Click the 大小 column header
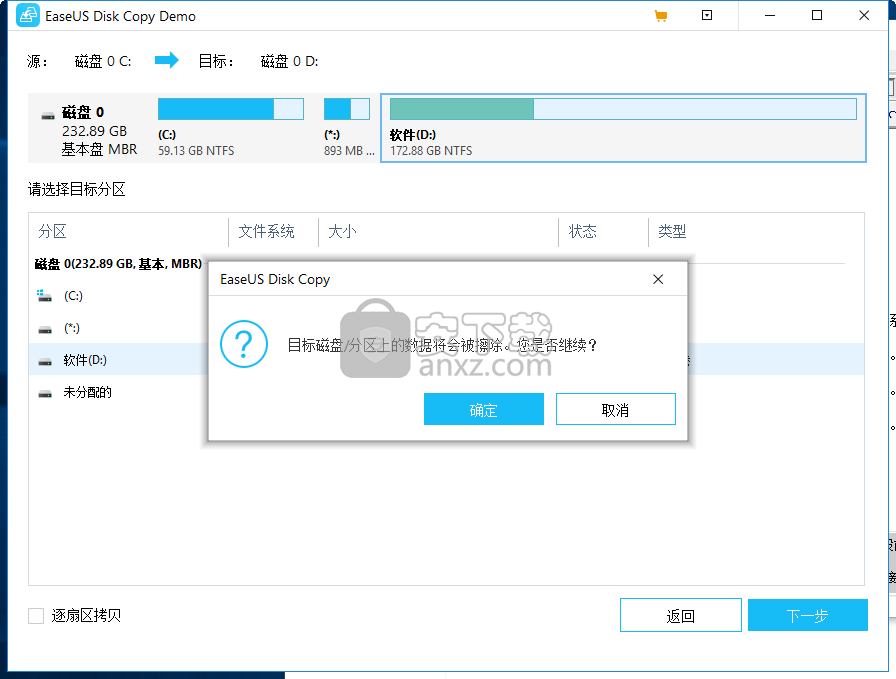Screen dimensions: 896x679 tap(342, 231)
